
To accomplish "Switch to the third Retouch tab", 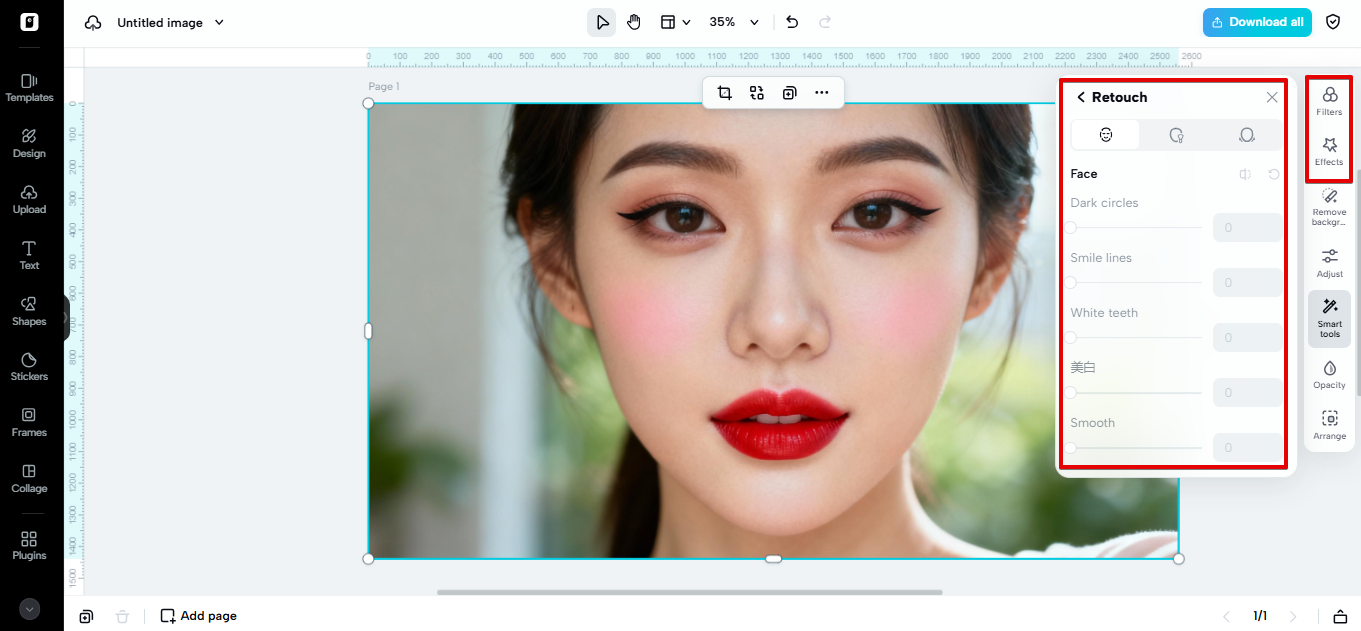I will (1246, 135).
